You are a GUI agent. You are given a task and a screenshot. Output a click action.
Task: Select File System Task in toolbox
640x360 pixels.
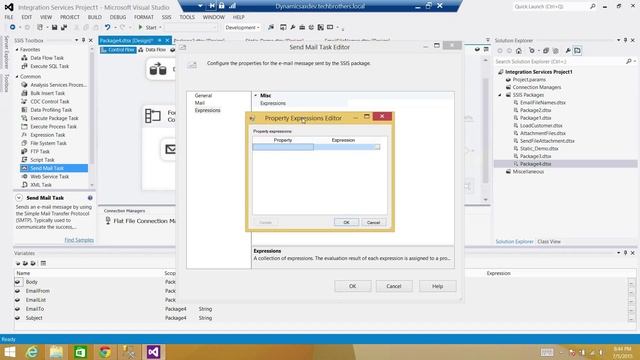[x=48, y=143]
